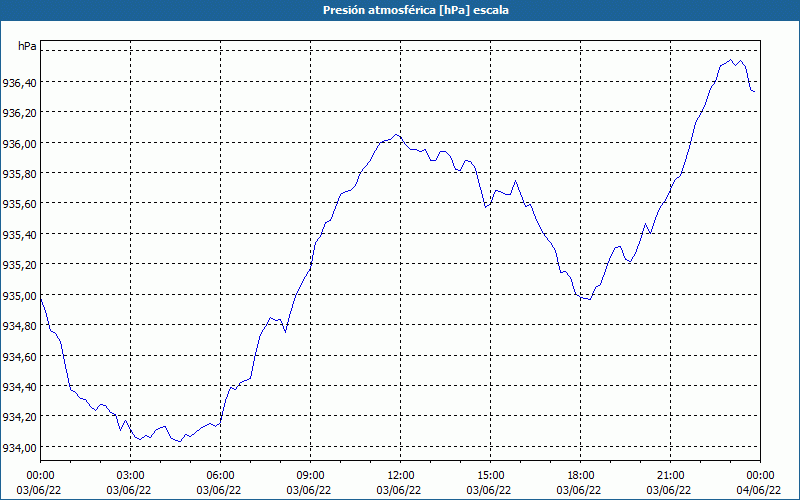Click the 934,20 axis value
Viewport: 800px width, 500px height.
pos(19,417)
